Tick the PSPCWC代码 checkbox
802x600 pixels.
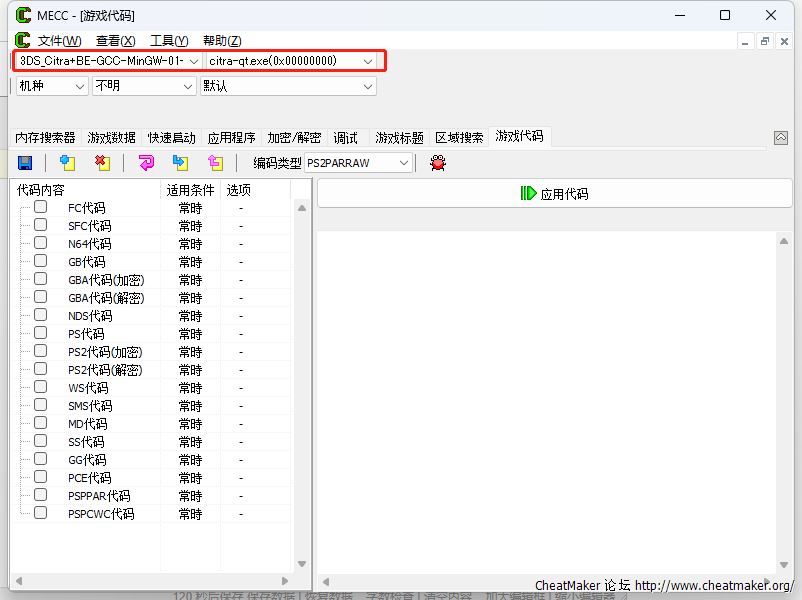(41, 513)
